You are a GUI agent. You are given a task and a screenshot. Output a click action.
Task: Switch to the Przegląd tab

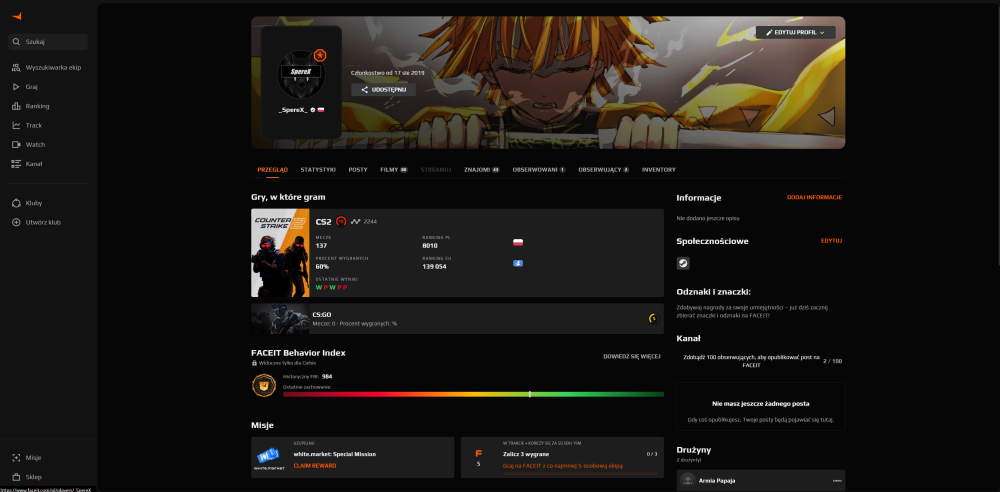(x=272, y=170)
